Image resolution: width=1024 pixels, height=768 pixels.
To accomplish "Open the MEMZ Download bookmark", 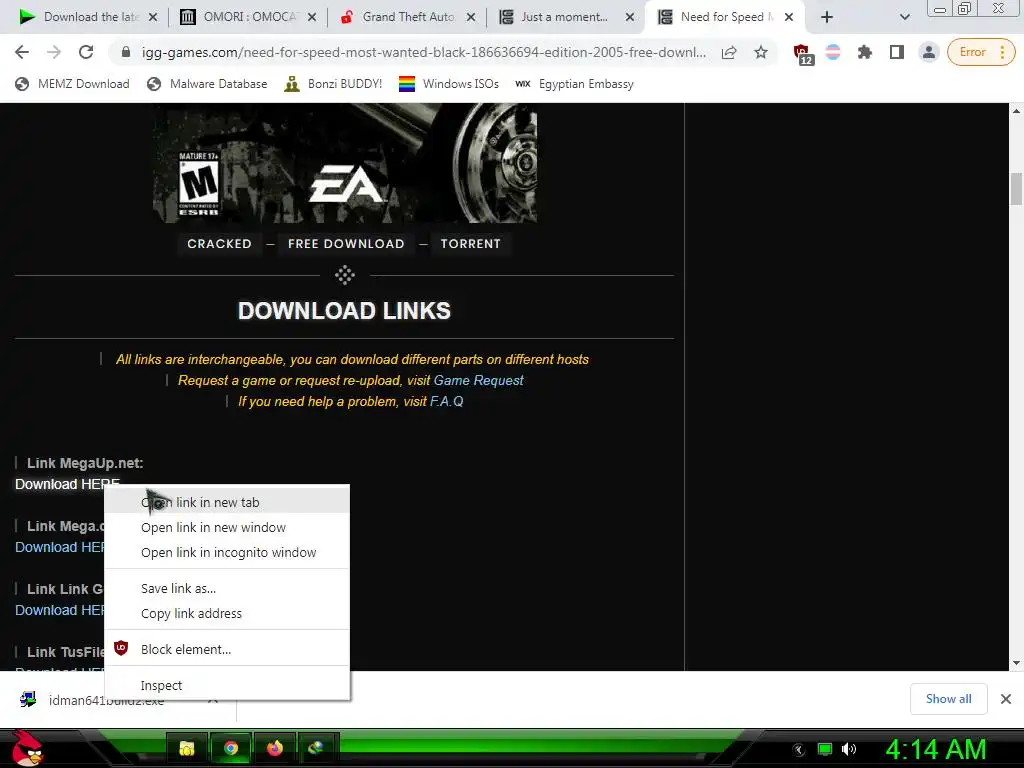I will point(72,84).
